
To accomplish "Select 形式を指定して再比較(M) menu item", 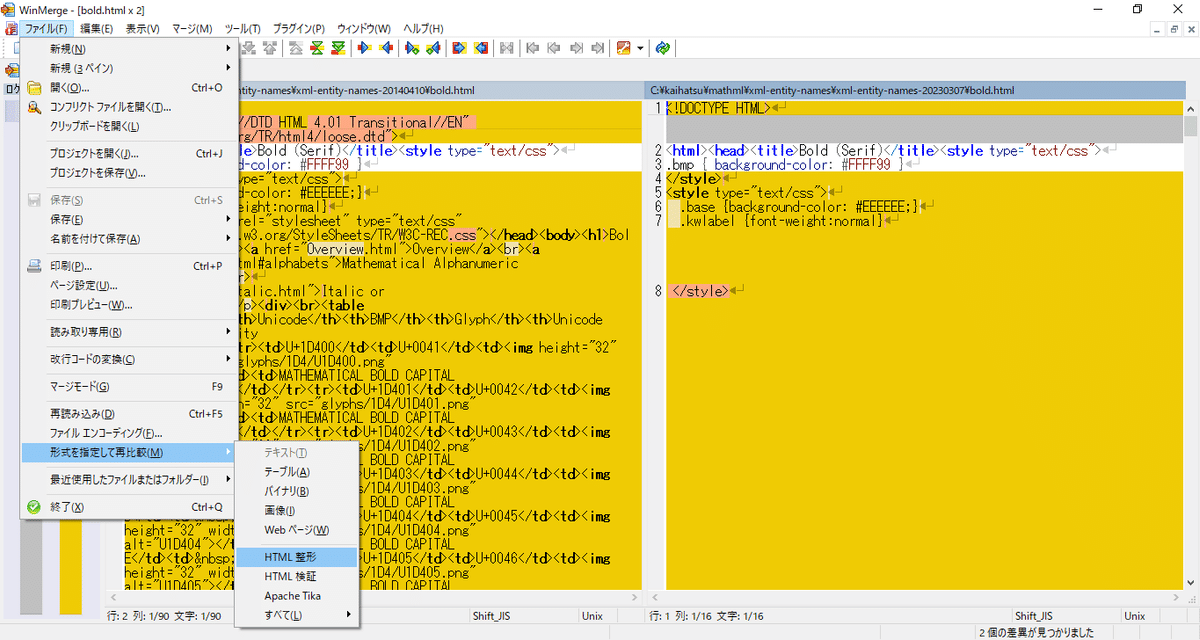I will 129,453.
